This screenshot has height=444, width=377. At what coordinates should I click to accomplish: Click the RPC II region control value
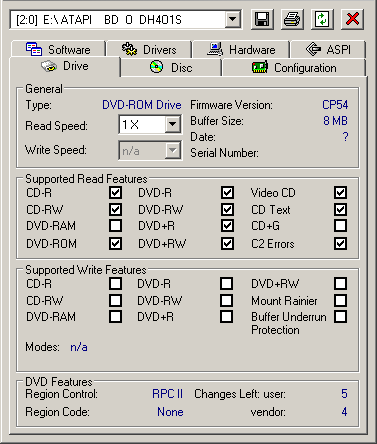coord(168,394)
